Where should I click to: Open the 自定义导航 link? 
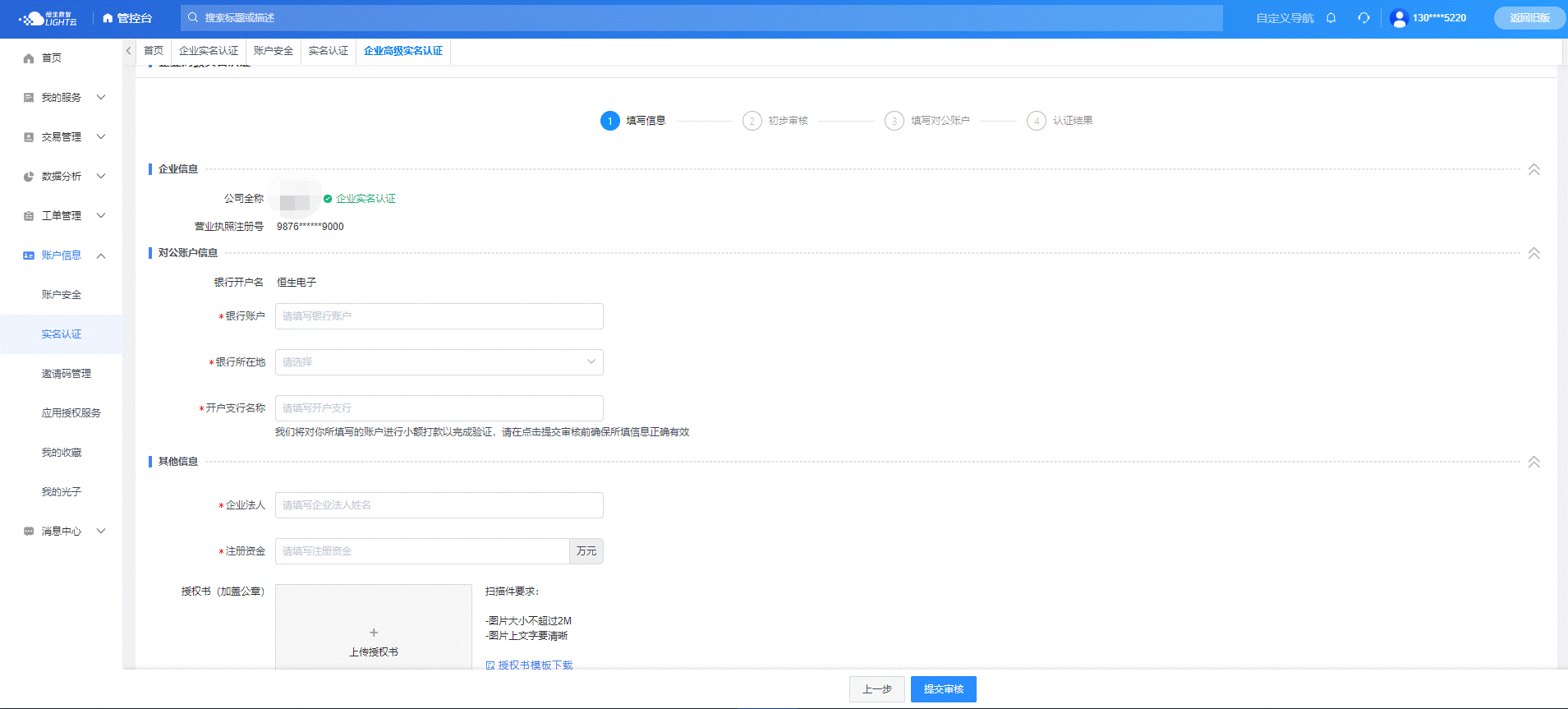1285,18
